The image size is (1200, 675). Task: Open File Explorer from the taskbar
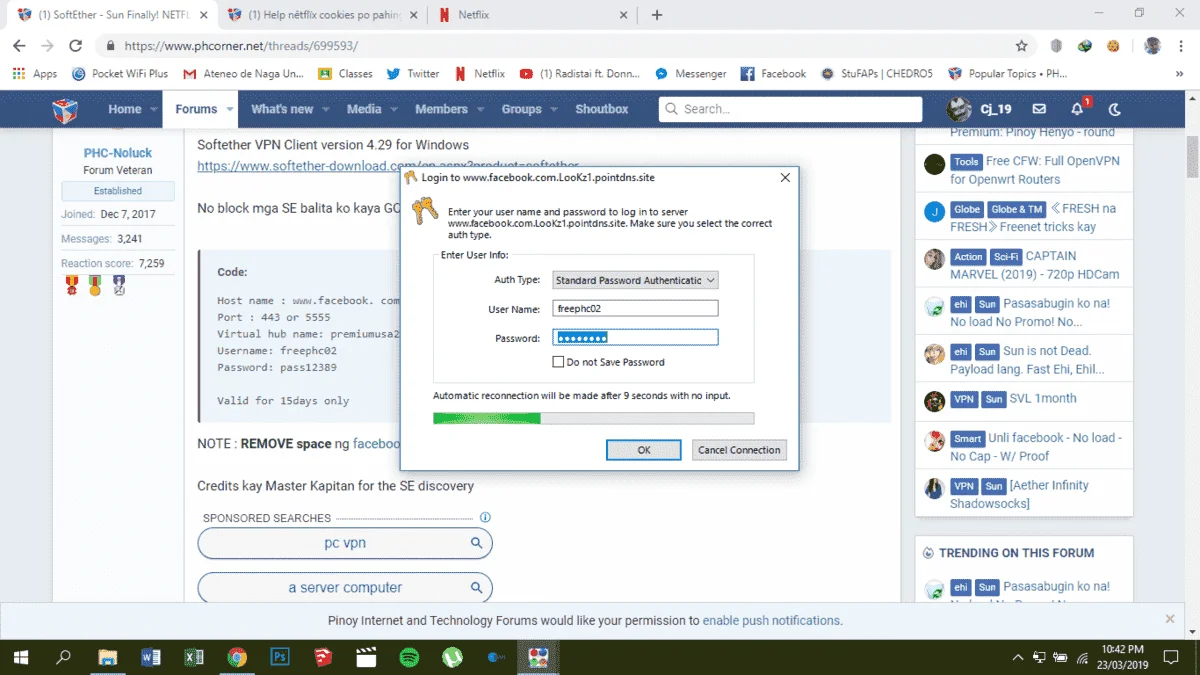pos(107,657)
